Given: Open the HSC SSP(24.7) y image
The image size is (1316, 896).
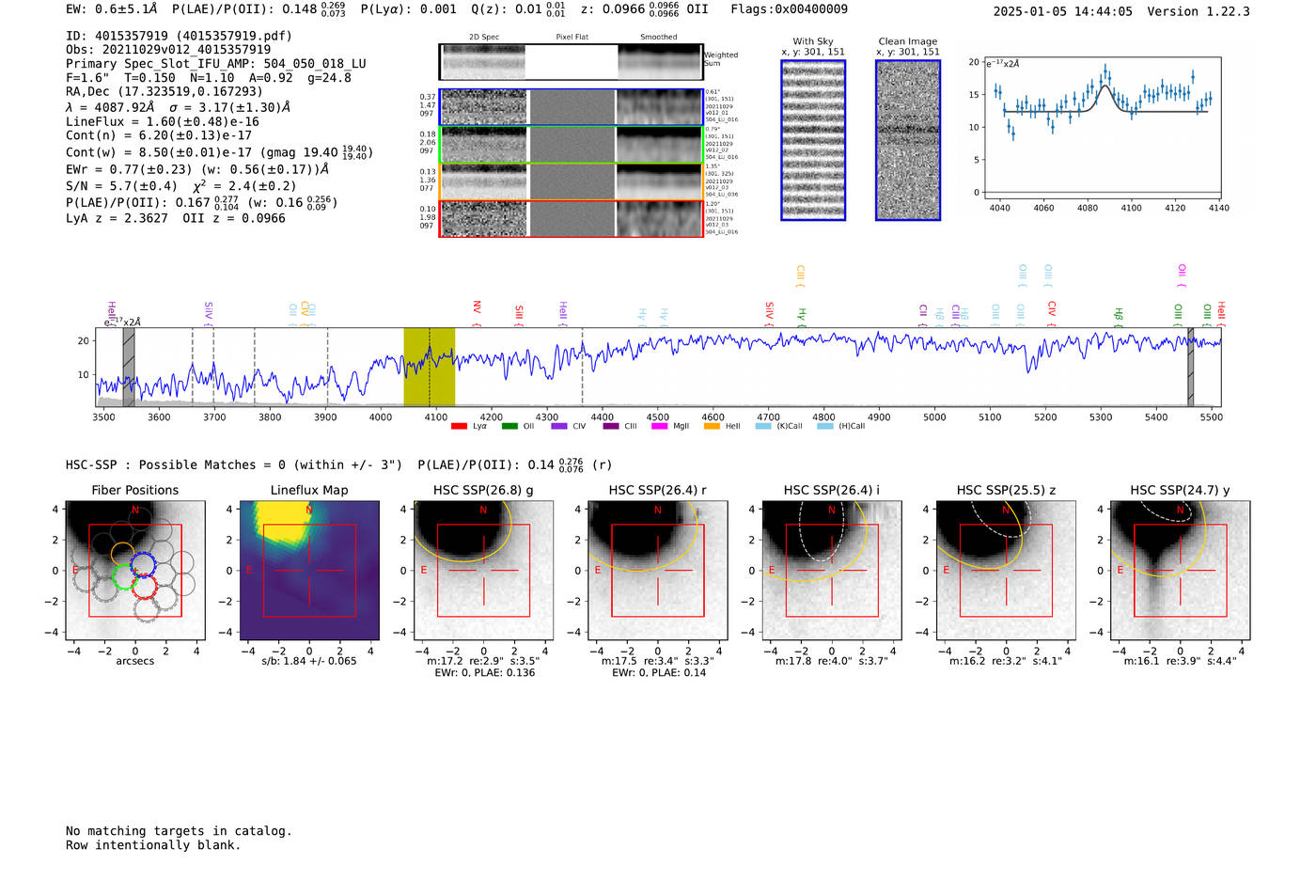Looking at the screenshot, I should (1180, 570).
